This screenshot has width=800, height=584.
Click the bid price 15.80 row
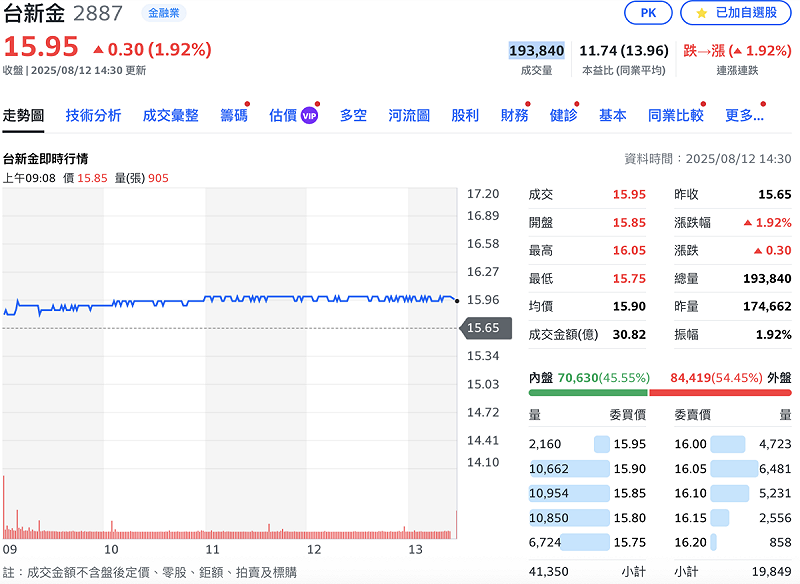(587, 518)
